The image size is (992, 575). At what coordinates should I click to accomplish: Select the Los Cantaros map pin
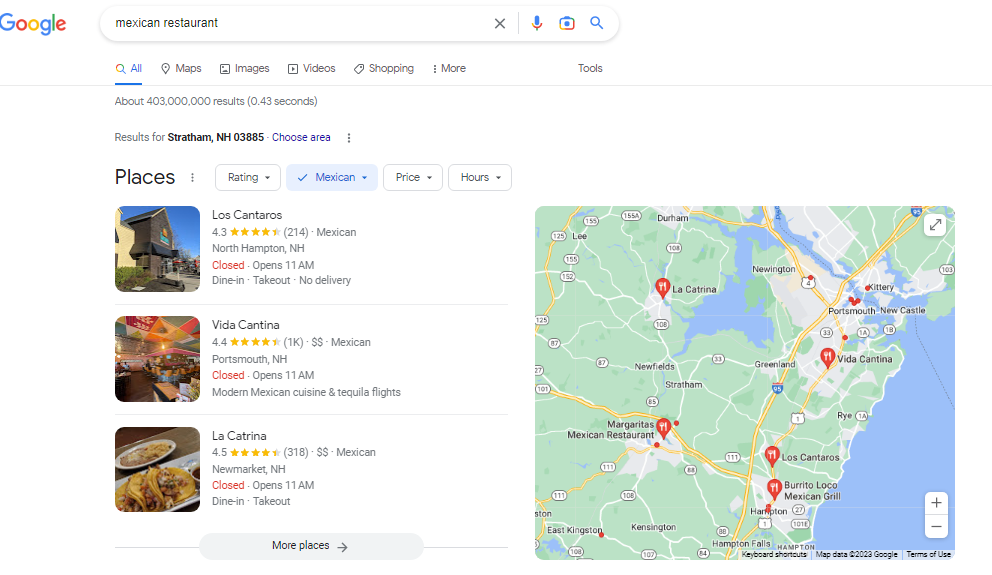(x=772, y=456)
